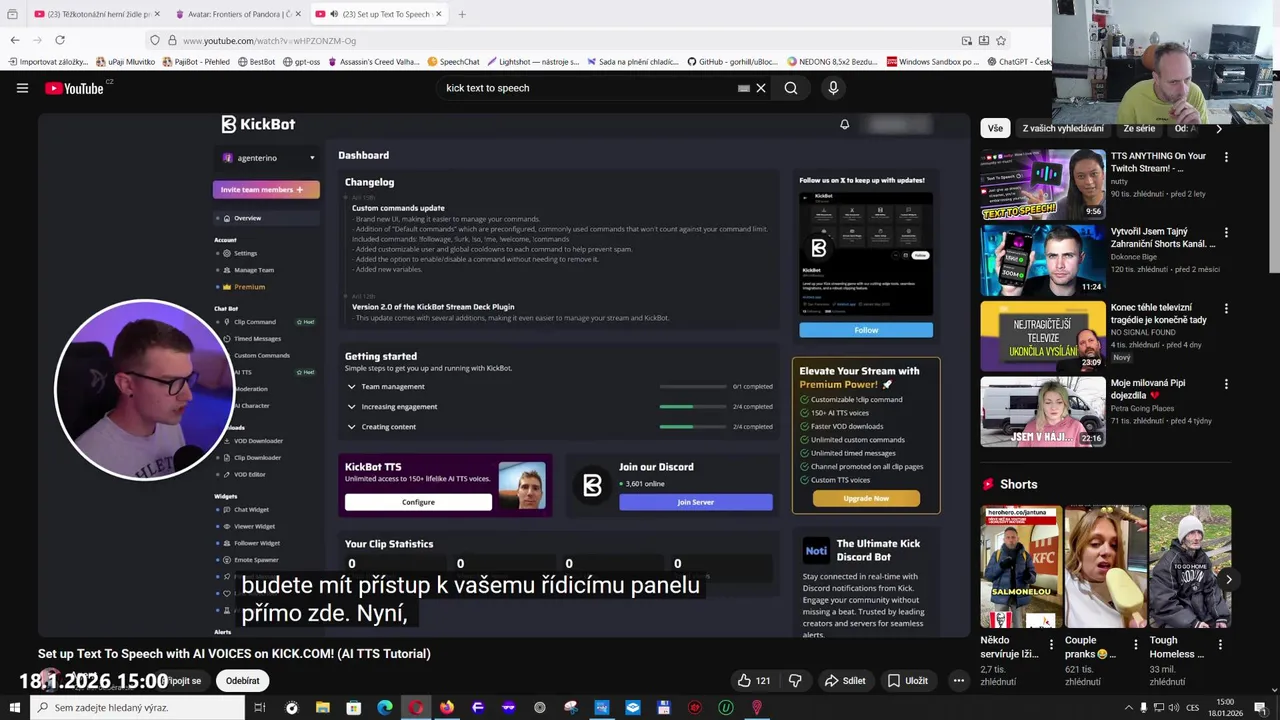Open the YouTube guide hamburger menu
This screenshot has width=1280, height=720.
pyautogui.click(x=22, y=88)
